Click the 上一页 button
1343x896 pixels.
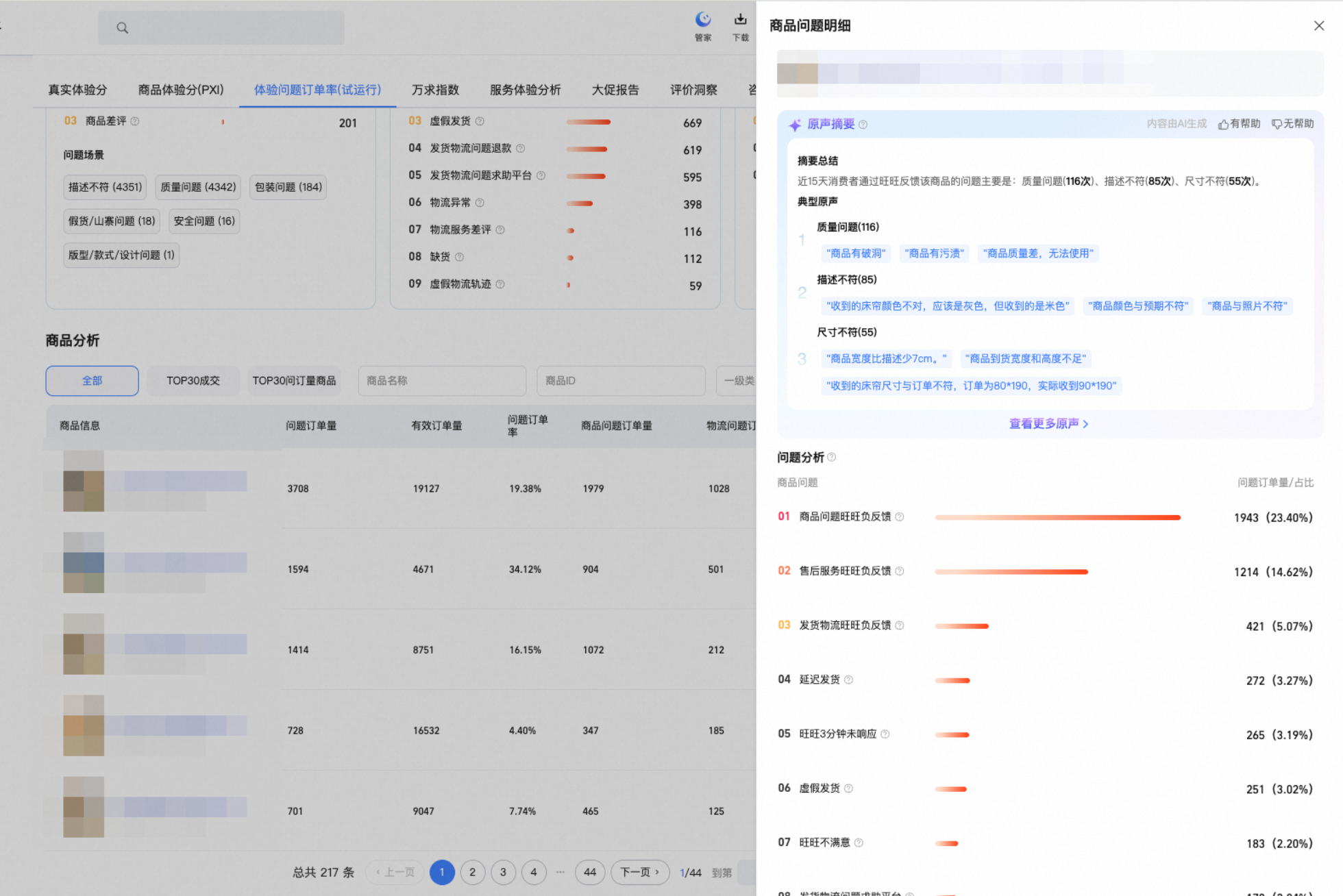[395, 872]
